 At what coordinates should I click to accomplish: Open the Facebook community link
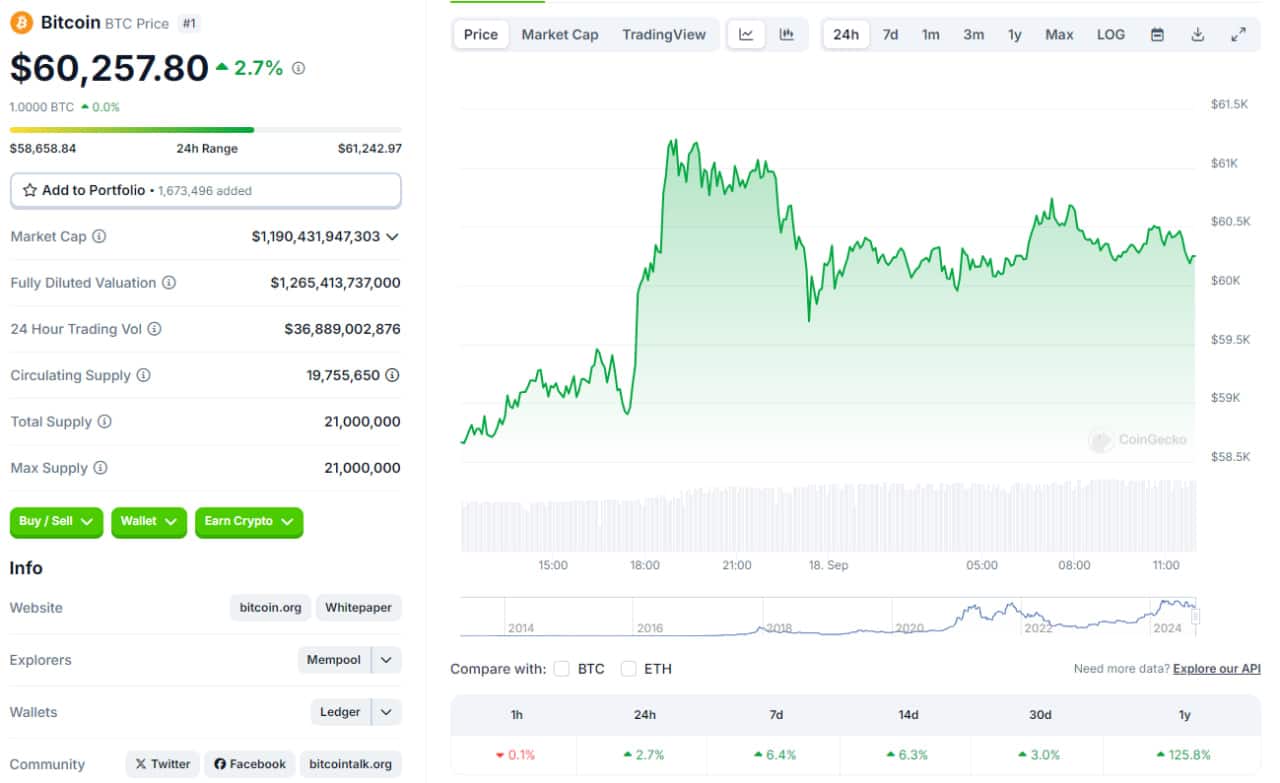tap(250, 764)
